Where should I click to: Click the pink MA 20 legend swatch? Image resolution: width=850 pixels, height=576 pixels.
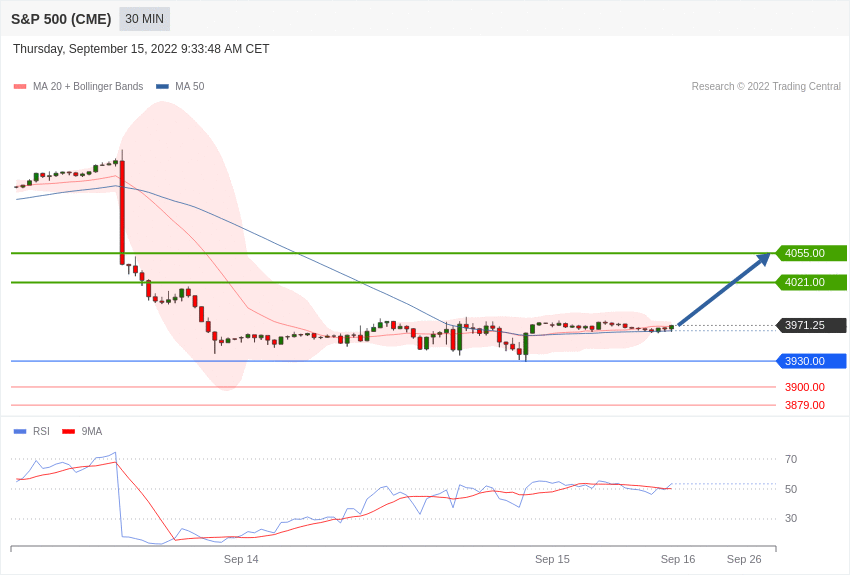coord(20,87)
